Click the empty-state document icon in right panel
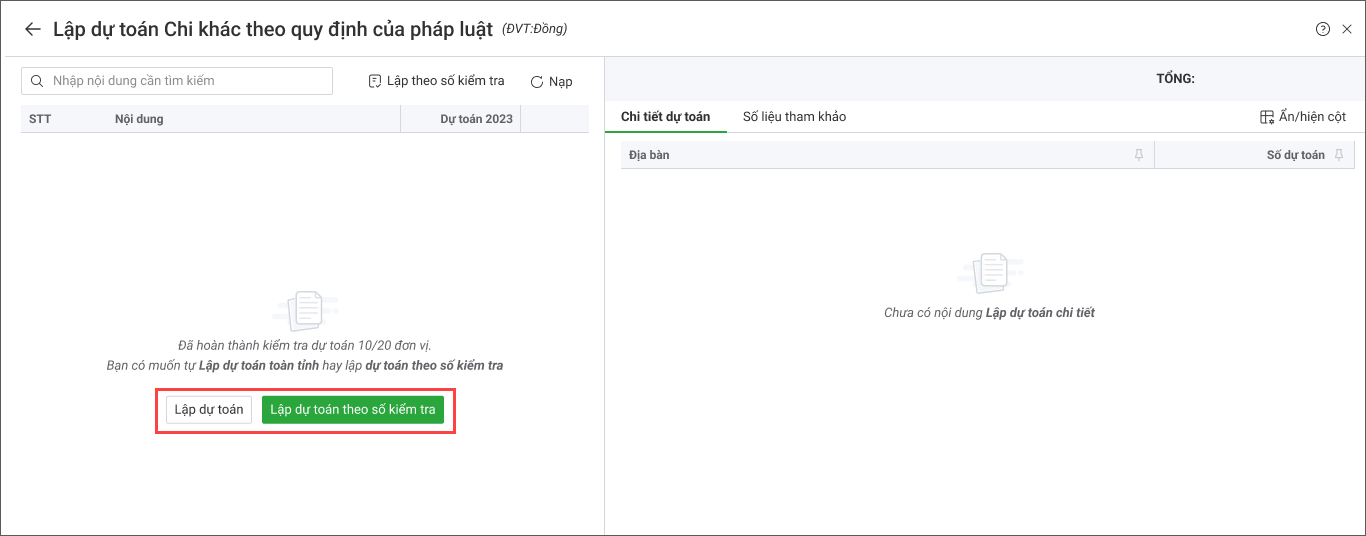The height and width of the screenshot is (536, 1366). click(990, 272)
